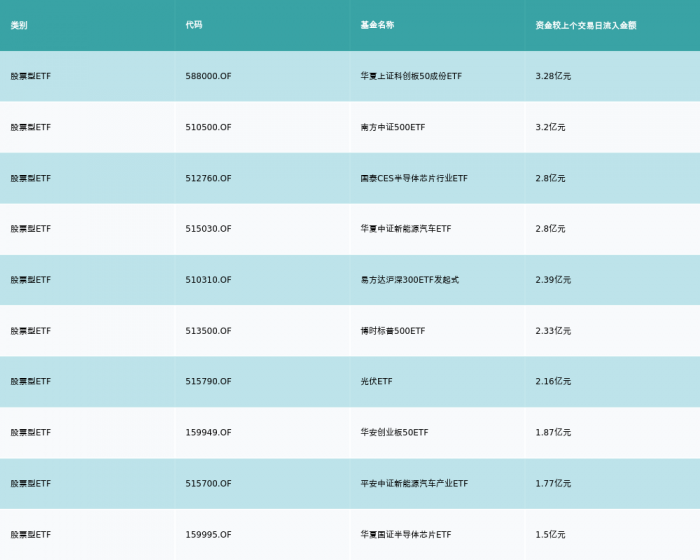Select code 510500.OF
The image size is (700, 560).
pos(208,127)
